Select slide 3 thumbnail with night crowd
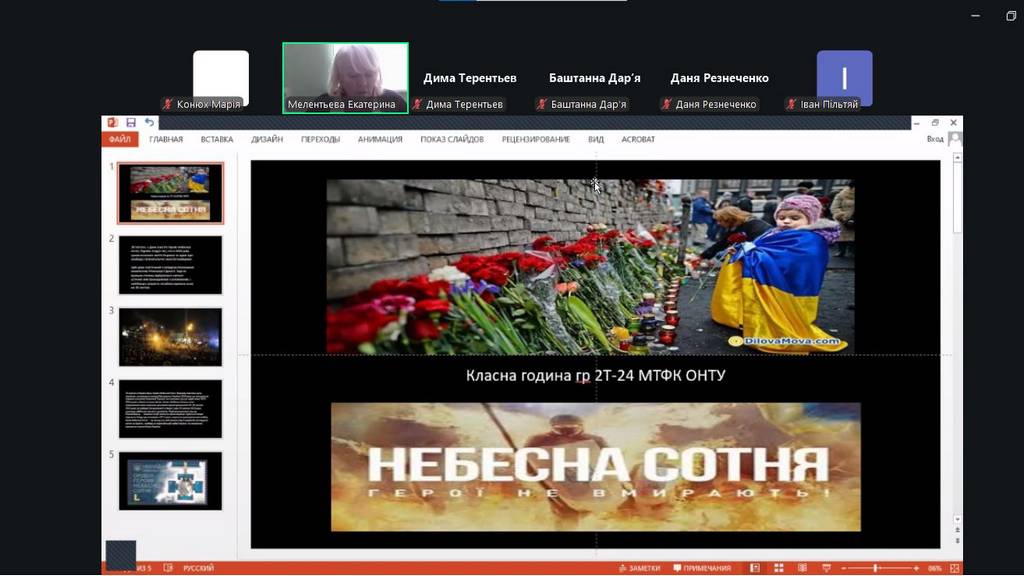 [x=170, y=336]
